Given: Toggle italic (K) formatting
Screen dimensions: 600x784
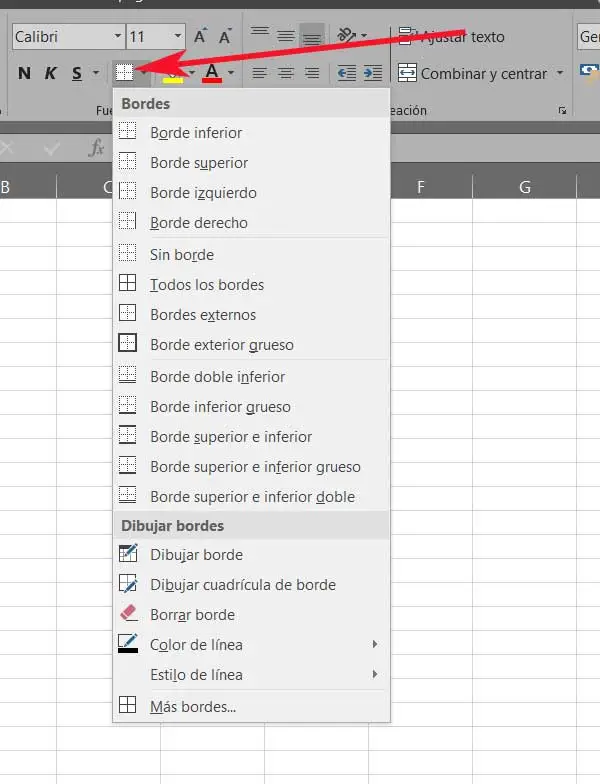Looking at the screenshot, I should coord(50,73).
